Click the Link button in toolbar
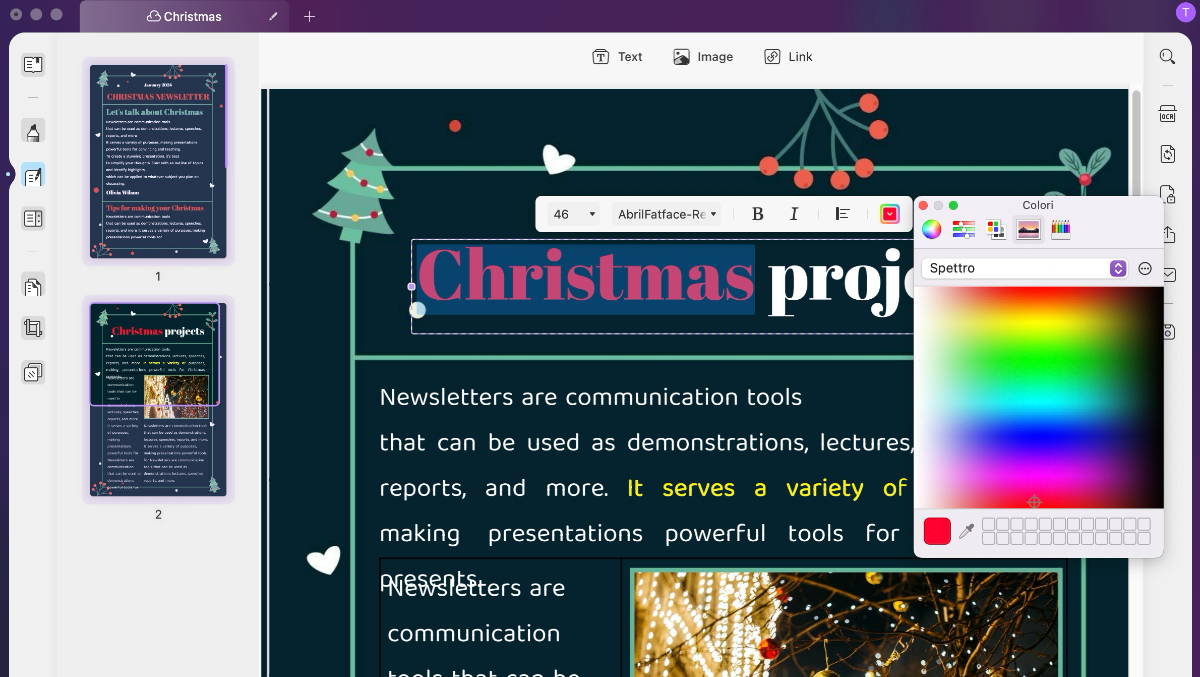The height and width of the screenshot is (677, 1200). click(788, 57)
